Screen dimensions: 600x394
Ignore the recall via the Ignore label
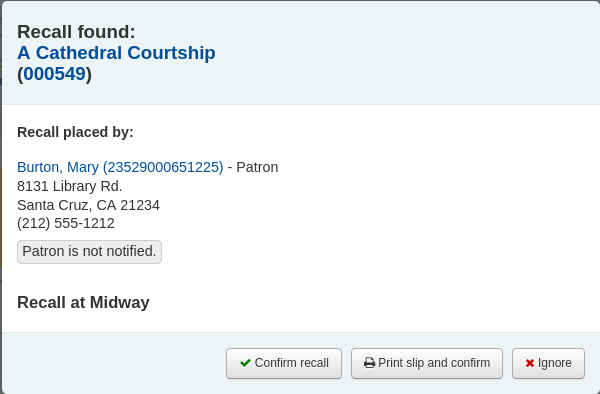[554, 363]
